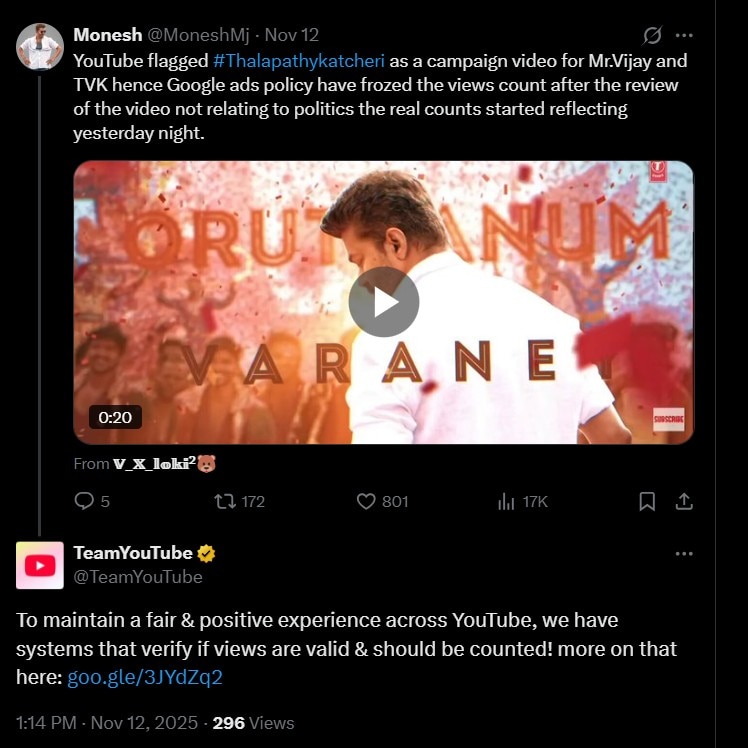Click the TeamYouTube display name

point(133,553)
